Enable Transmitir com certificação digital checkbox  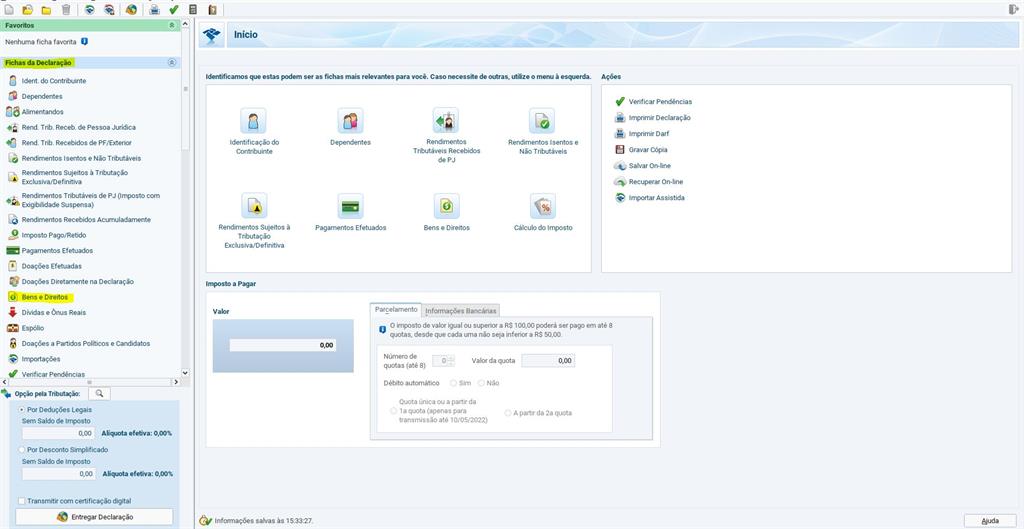[23, 501]
